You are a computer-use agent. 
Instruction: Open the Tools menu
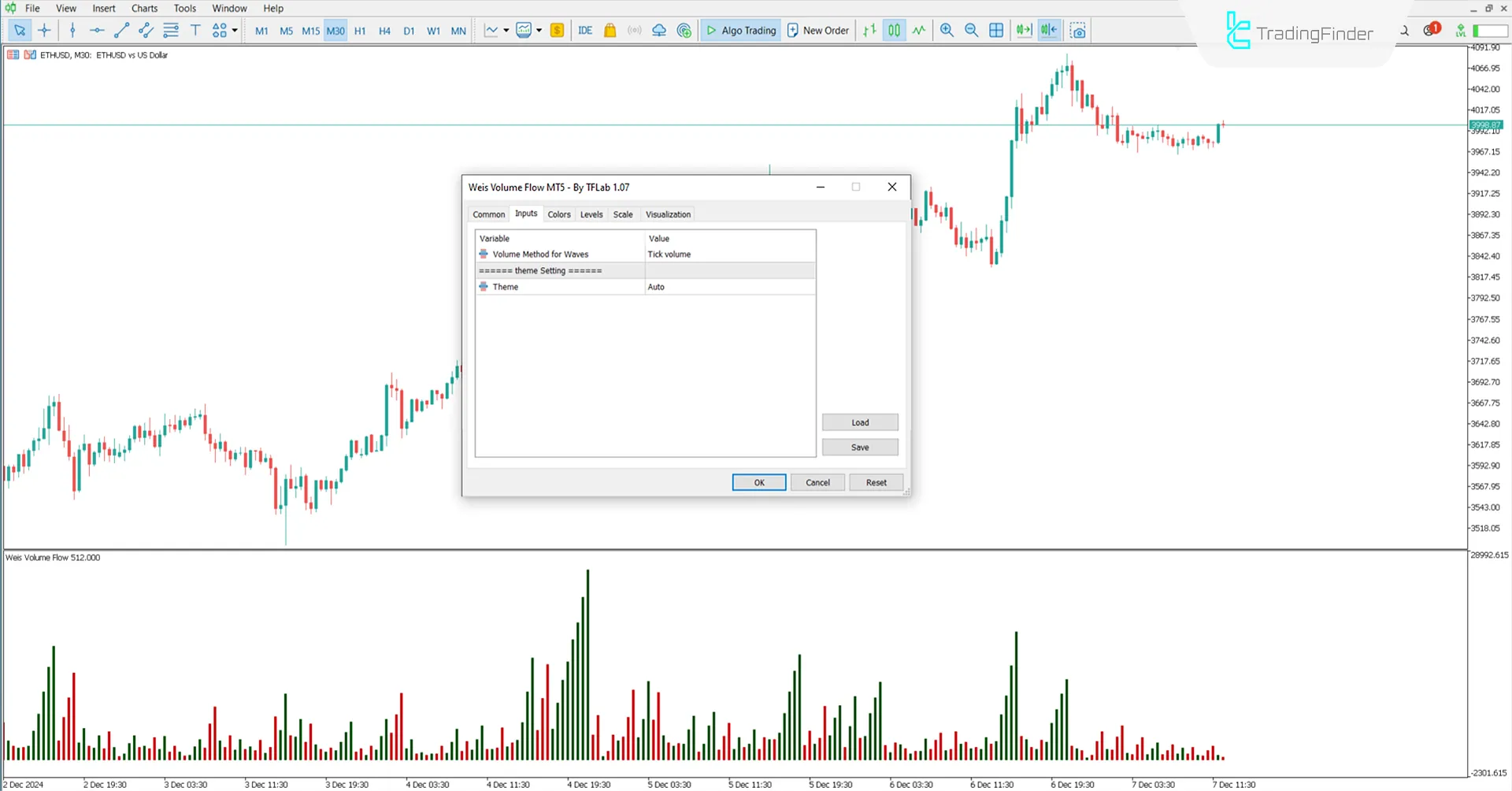click(x=185, y=9)
